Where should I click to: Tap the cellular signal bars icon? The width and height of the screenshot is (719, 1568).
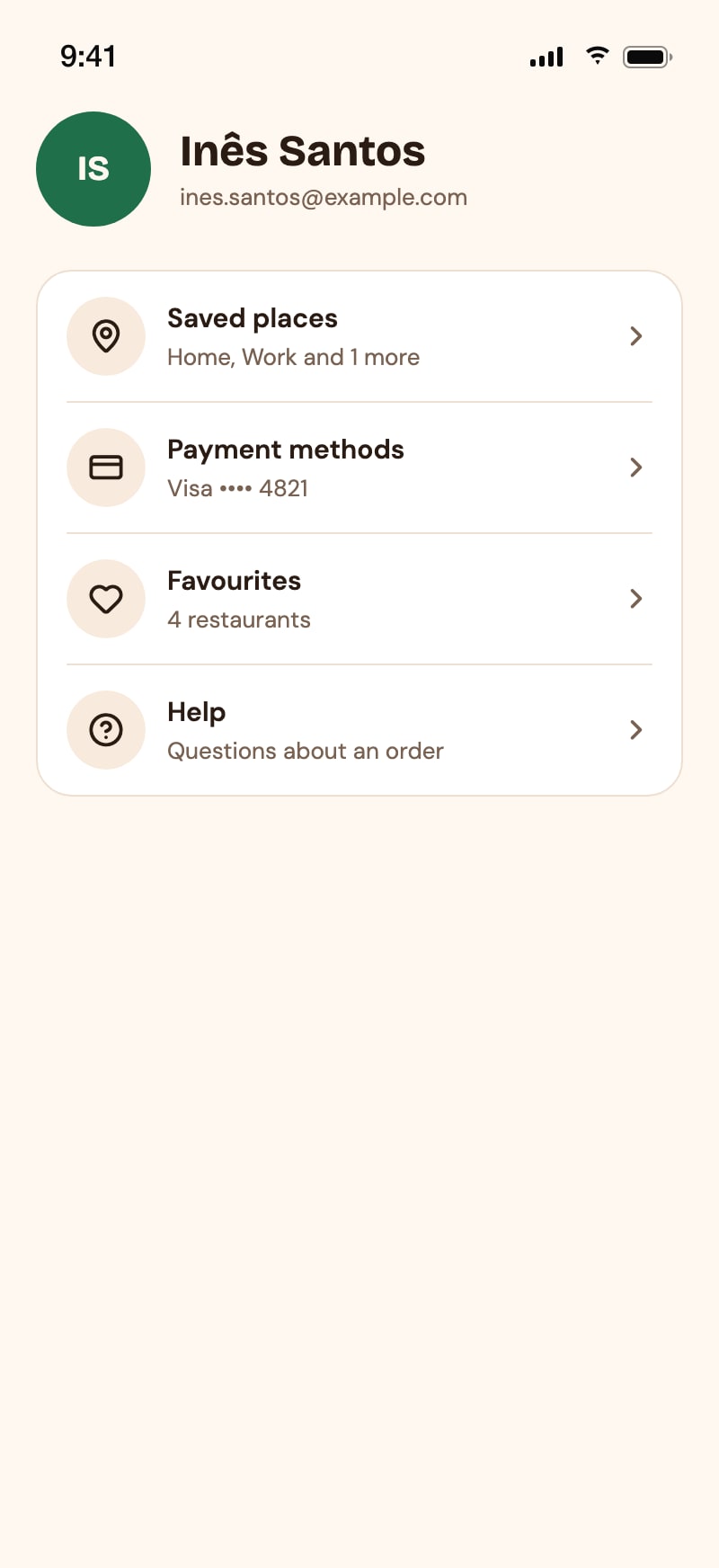[x=546, y=57]
